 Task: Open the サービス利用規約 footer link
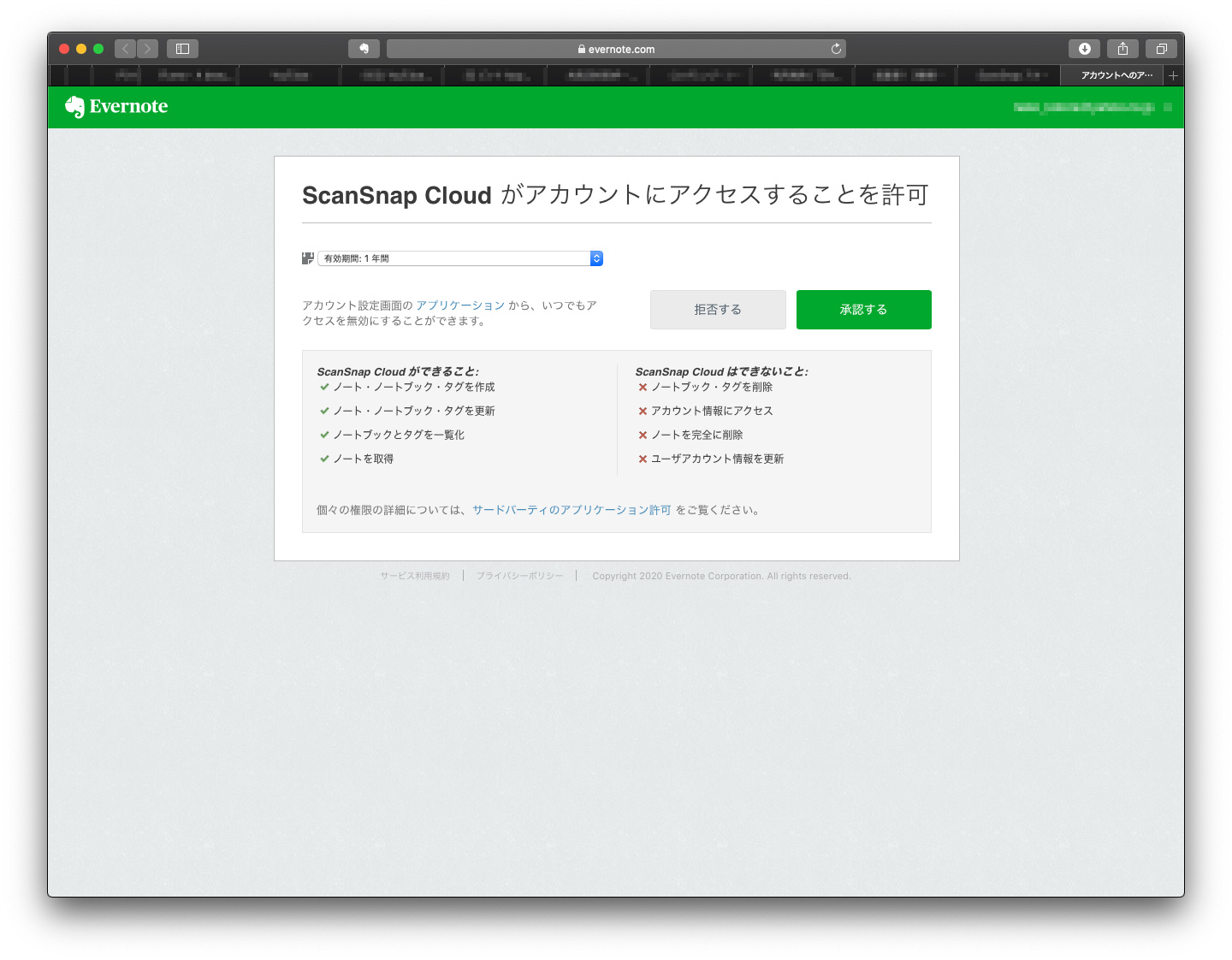[x=415, y=576]
